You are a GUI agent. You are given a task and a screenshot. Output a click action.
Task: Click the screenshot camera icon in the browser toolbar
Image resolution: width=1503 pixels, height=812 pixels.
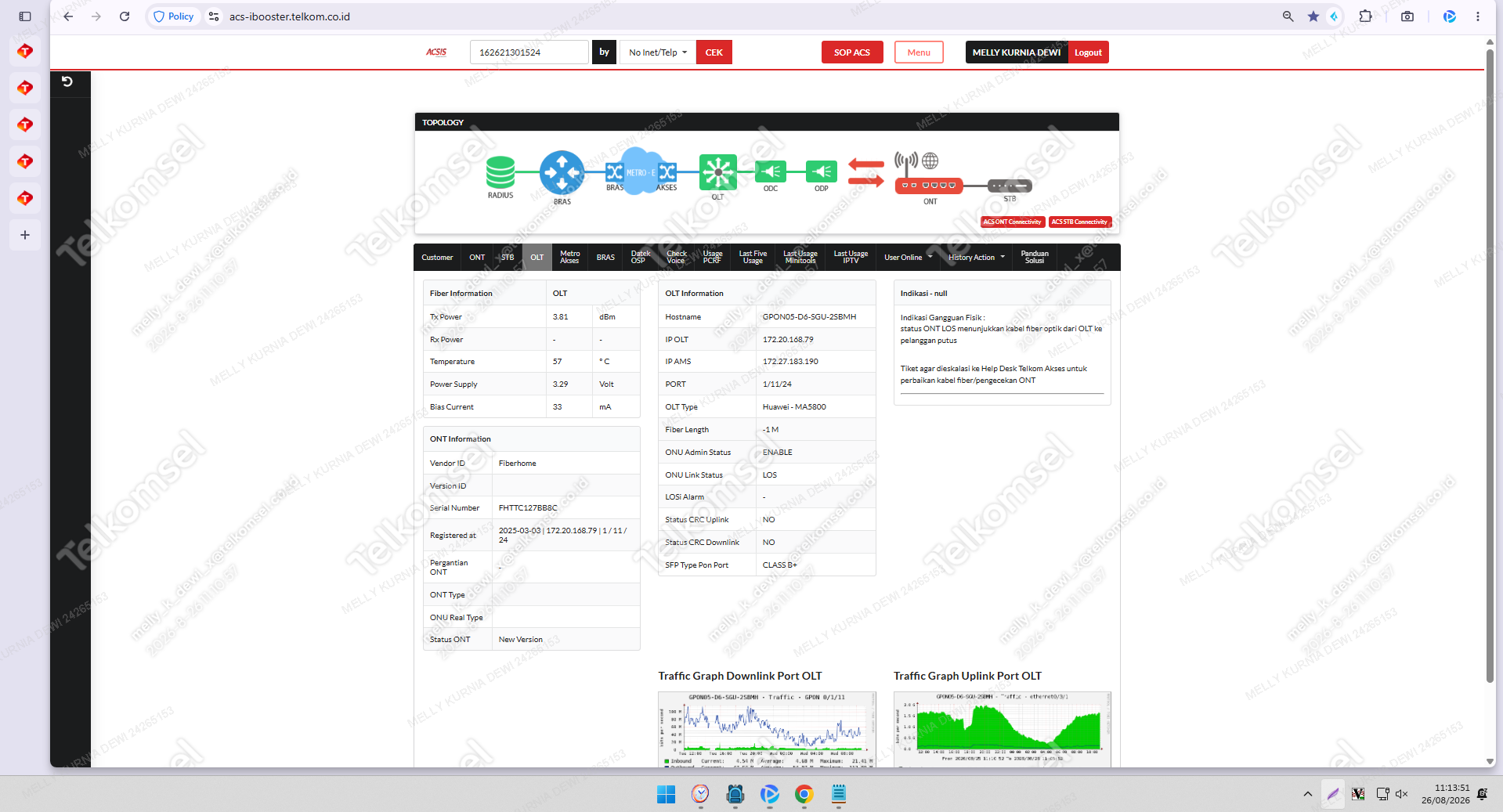click(1407, 16)
